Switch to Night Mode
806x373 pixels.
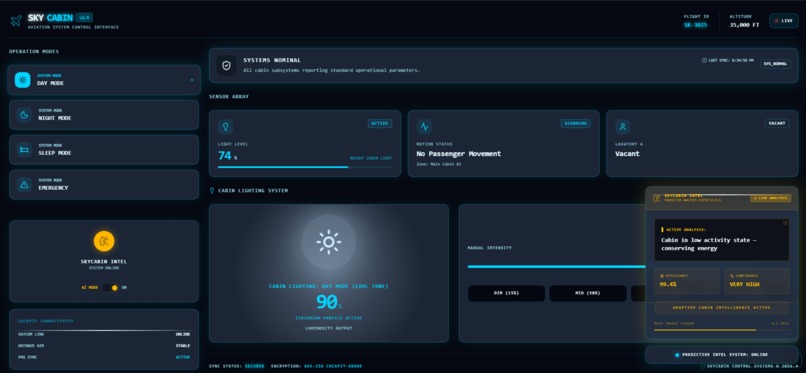click(x=104, y=115)
